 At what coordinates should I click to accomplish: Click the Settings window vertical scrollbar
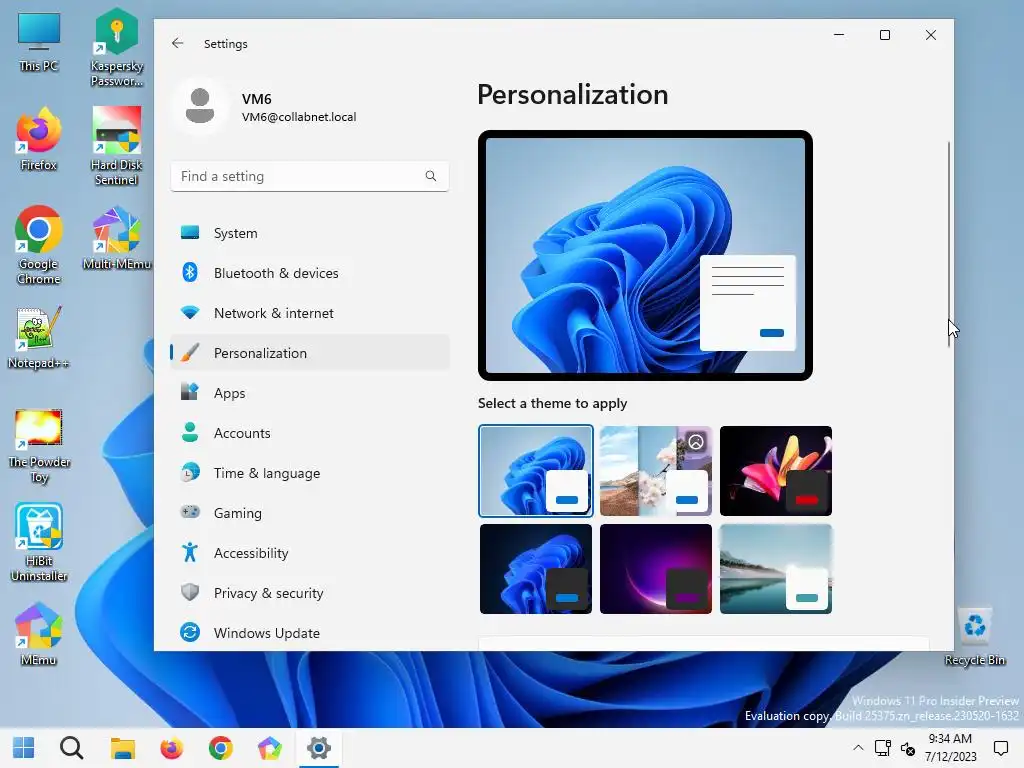(x=949, y=245)
